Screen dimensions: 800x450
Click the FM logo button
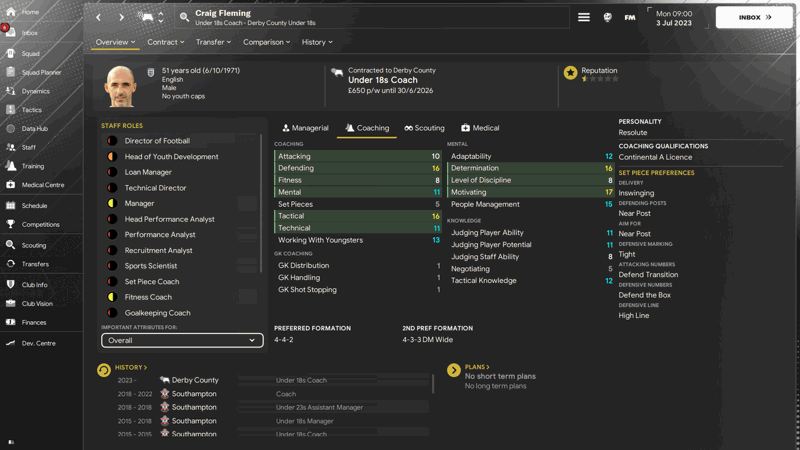(x=630, y=17)
